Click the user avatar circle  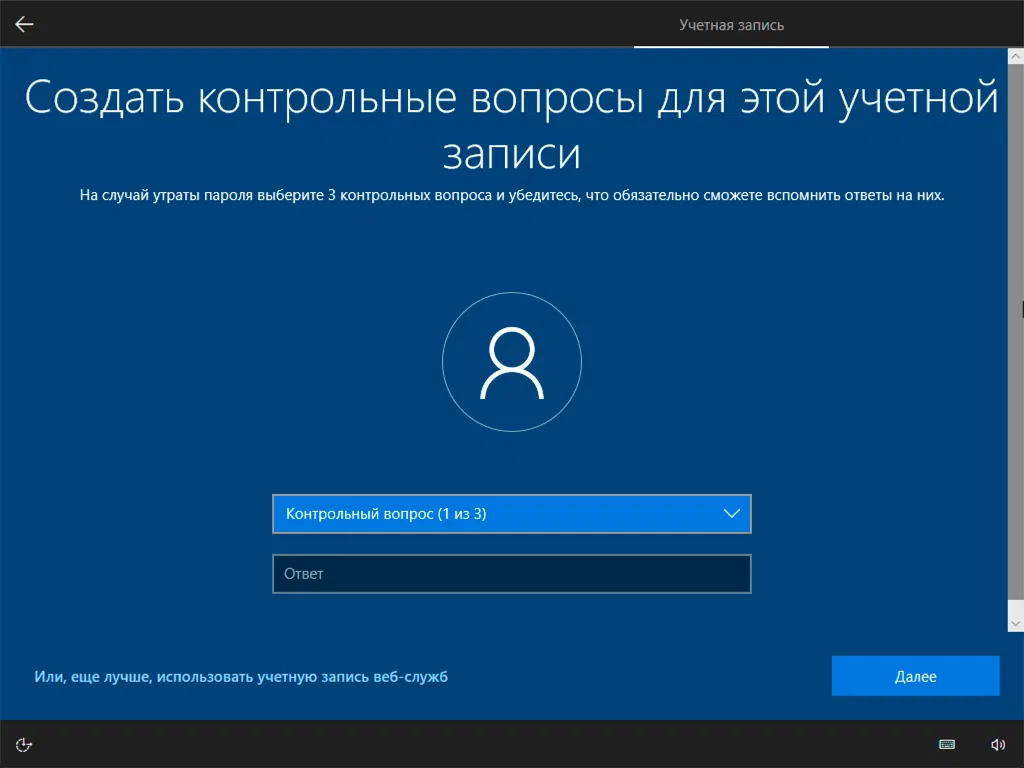tap(512, 362)
